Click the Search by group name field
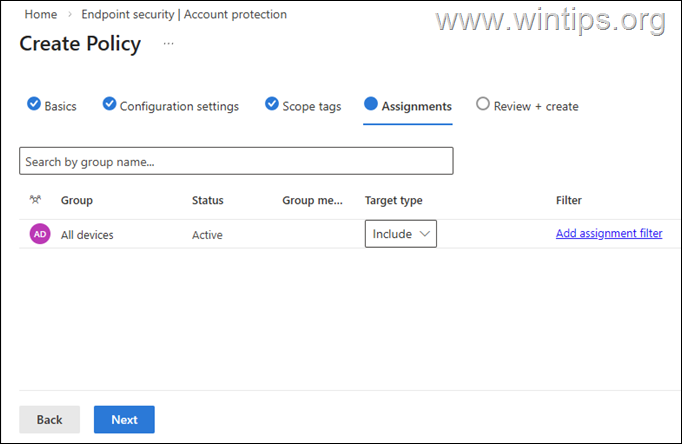Viewport: 682px width, 444px height. [x=236, y=161]
